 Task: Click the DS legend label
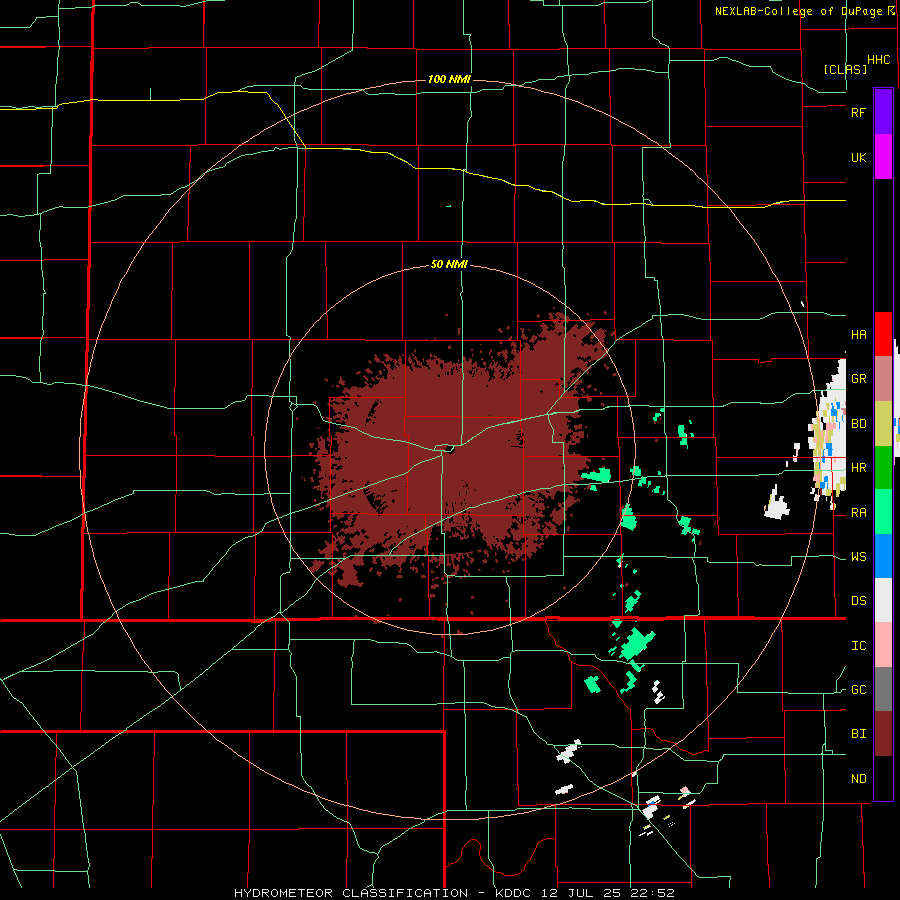(859, 601)
